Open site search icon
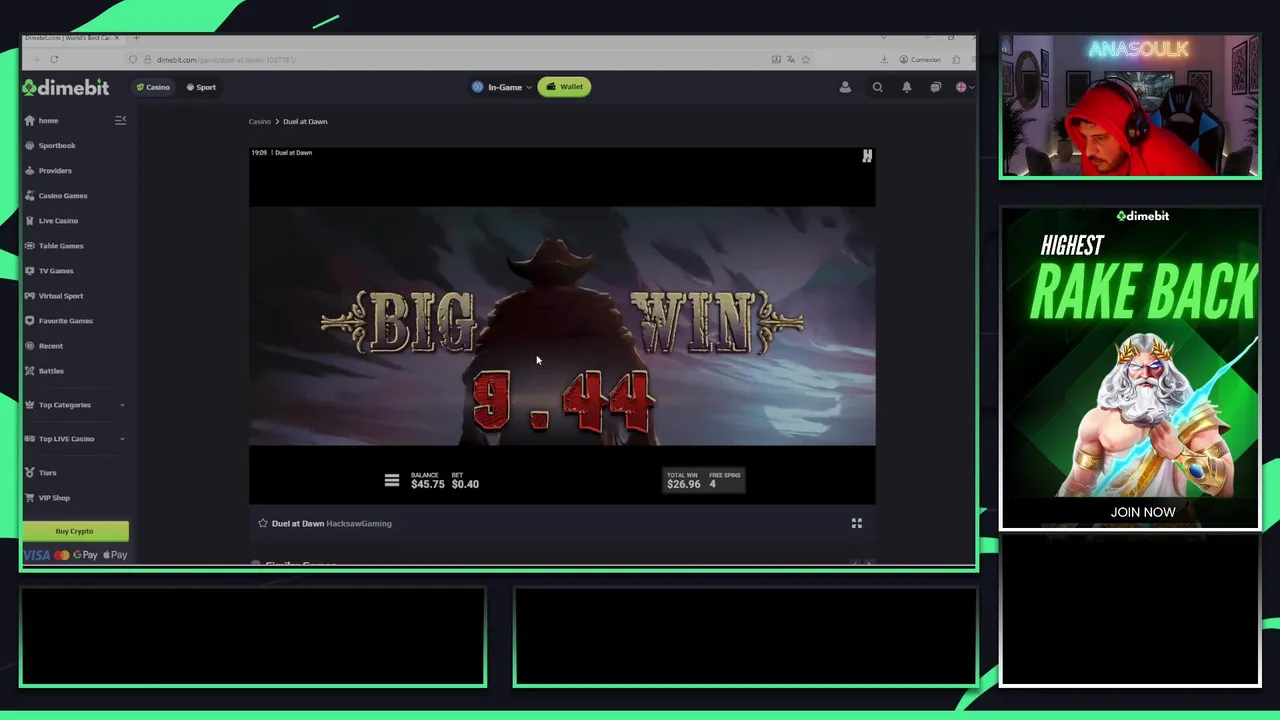This screenshot has height=720, width=1280. (x=877, y=87)
